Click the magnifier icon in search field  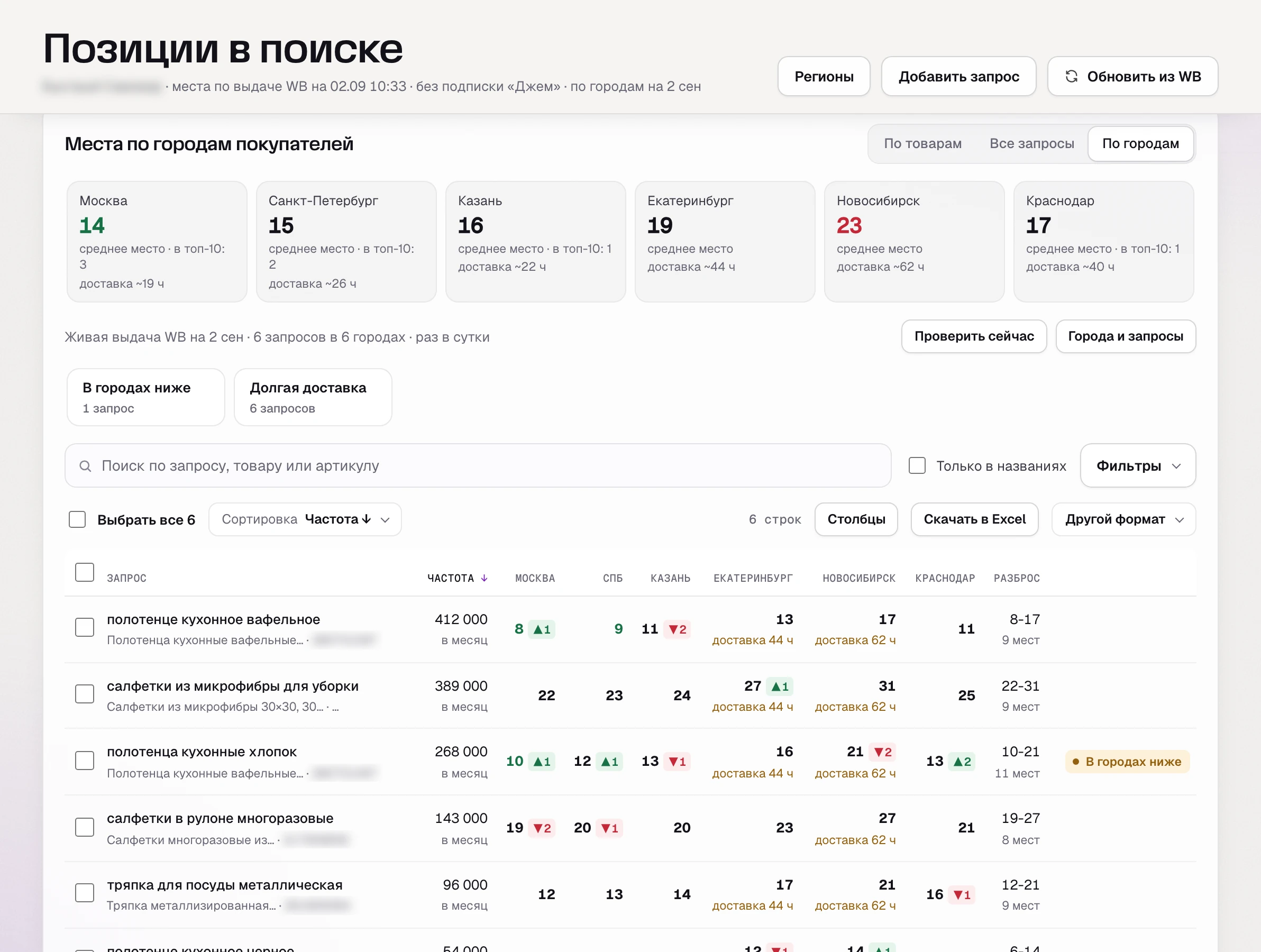coord(85,466)
